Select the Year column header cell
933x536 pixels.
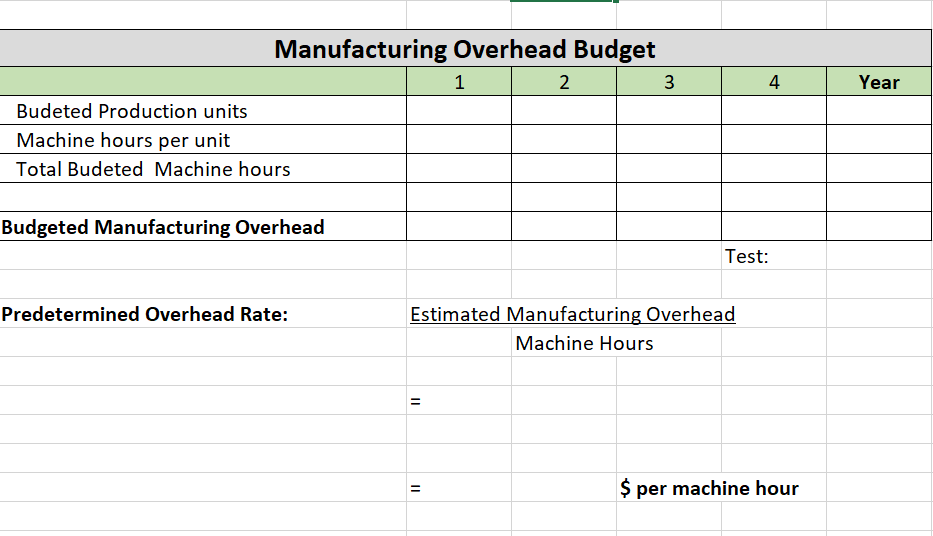pyautogui.click(x=879, y=82)
